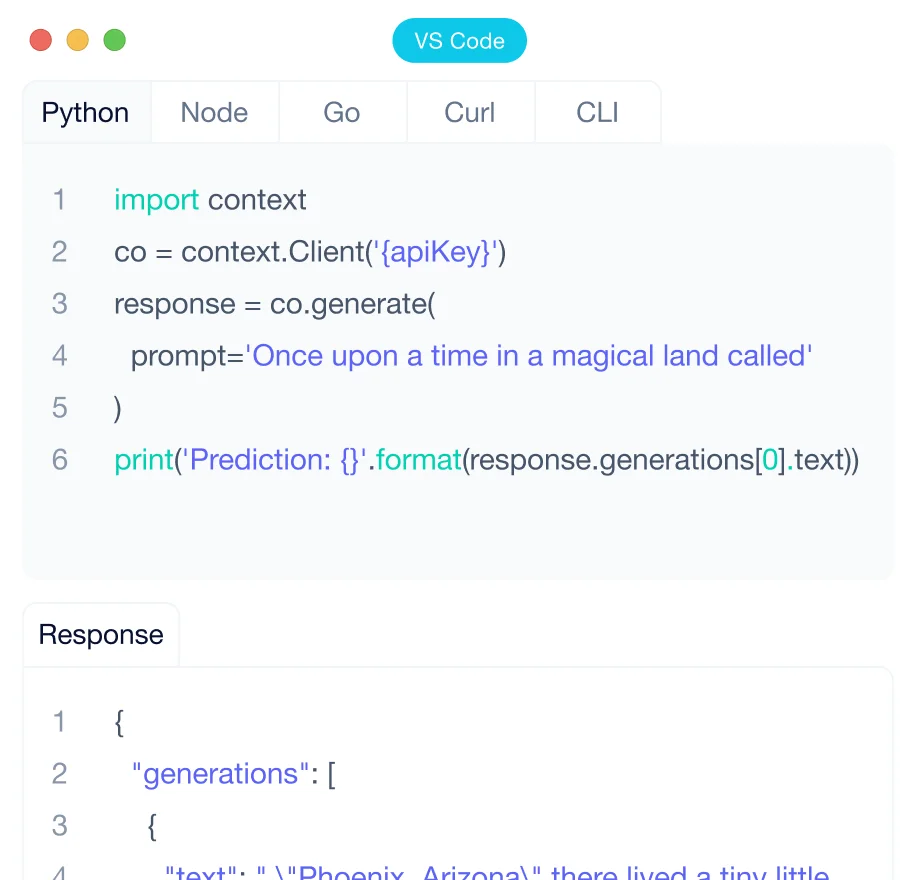Click the yellow minimize traffic light
This screenshot has height=880, width=916.
[77, 40]
